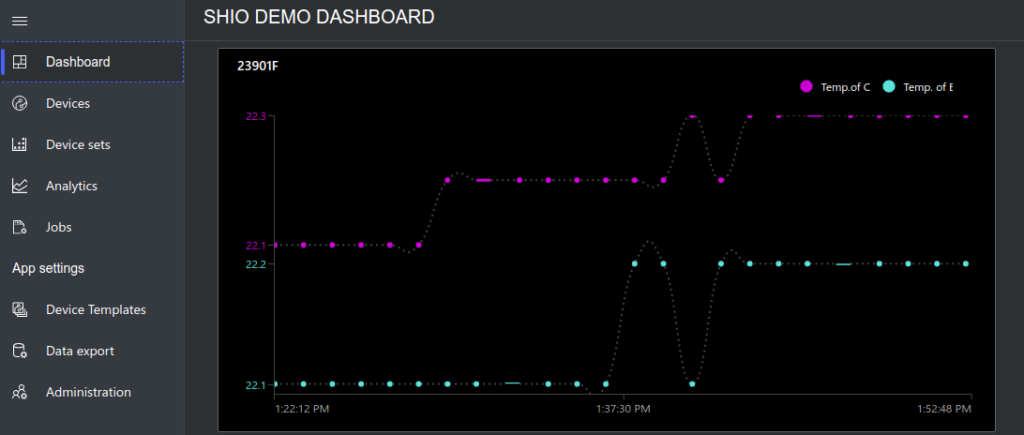Click the magenta 22.3 axis value

pos(255,116)
